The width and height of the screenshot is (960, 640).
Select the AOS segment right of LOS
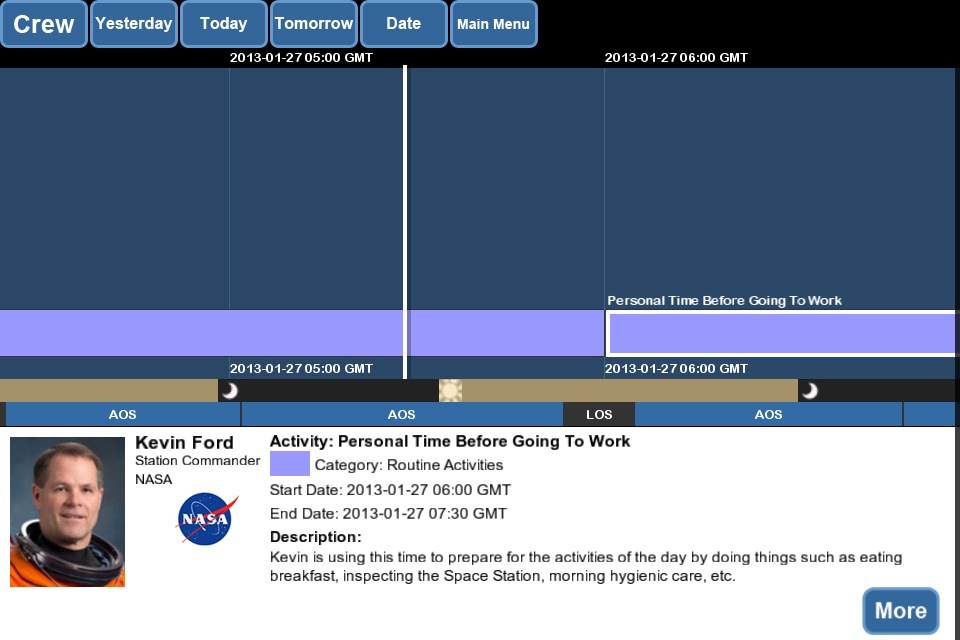coord(768,415)
